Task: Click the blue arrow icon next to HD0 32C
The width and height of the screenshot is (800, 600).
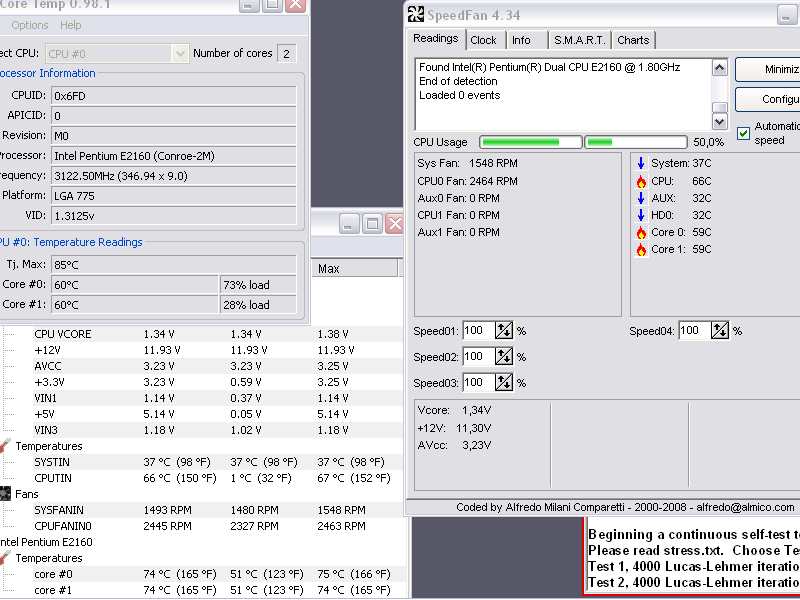Action: pyautogui.click(x=641, y=215)
